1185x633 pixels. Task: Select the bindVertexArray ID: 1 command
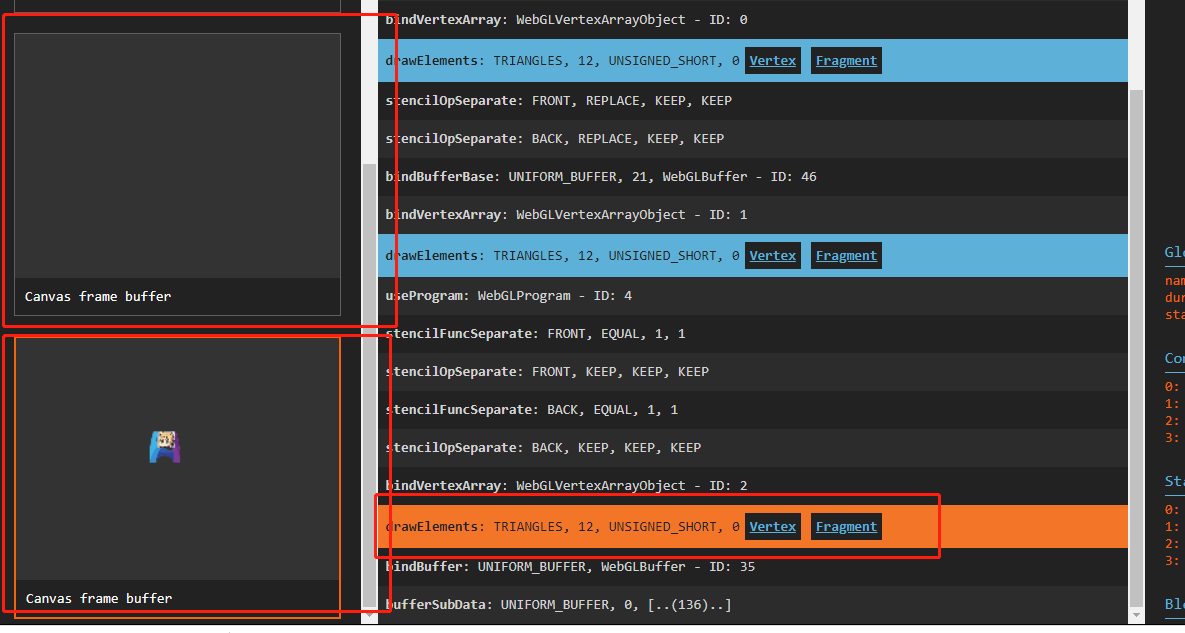click(753, 215)
